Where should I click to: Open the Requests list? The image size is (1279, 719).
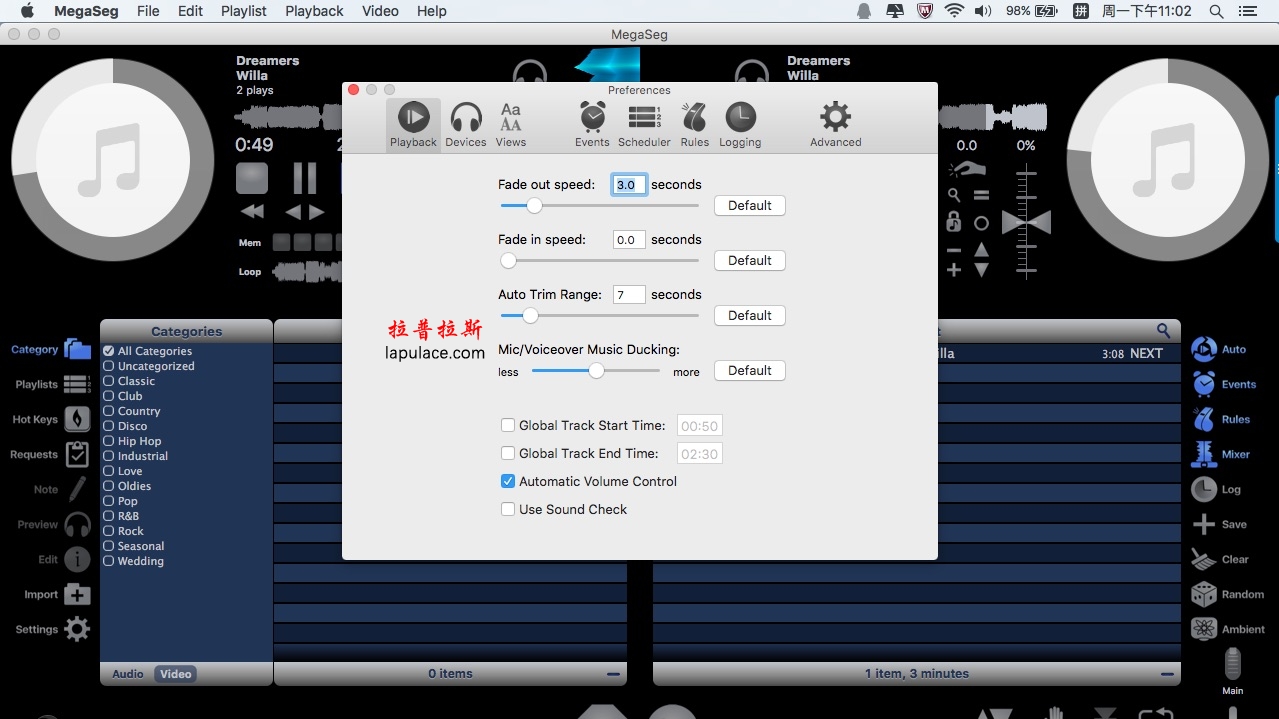pos(77,454)
